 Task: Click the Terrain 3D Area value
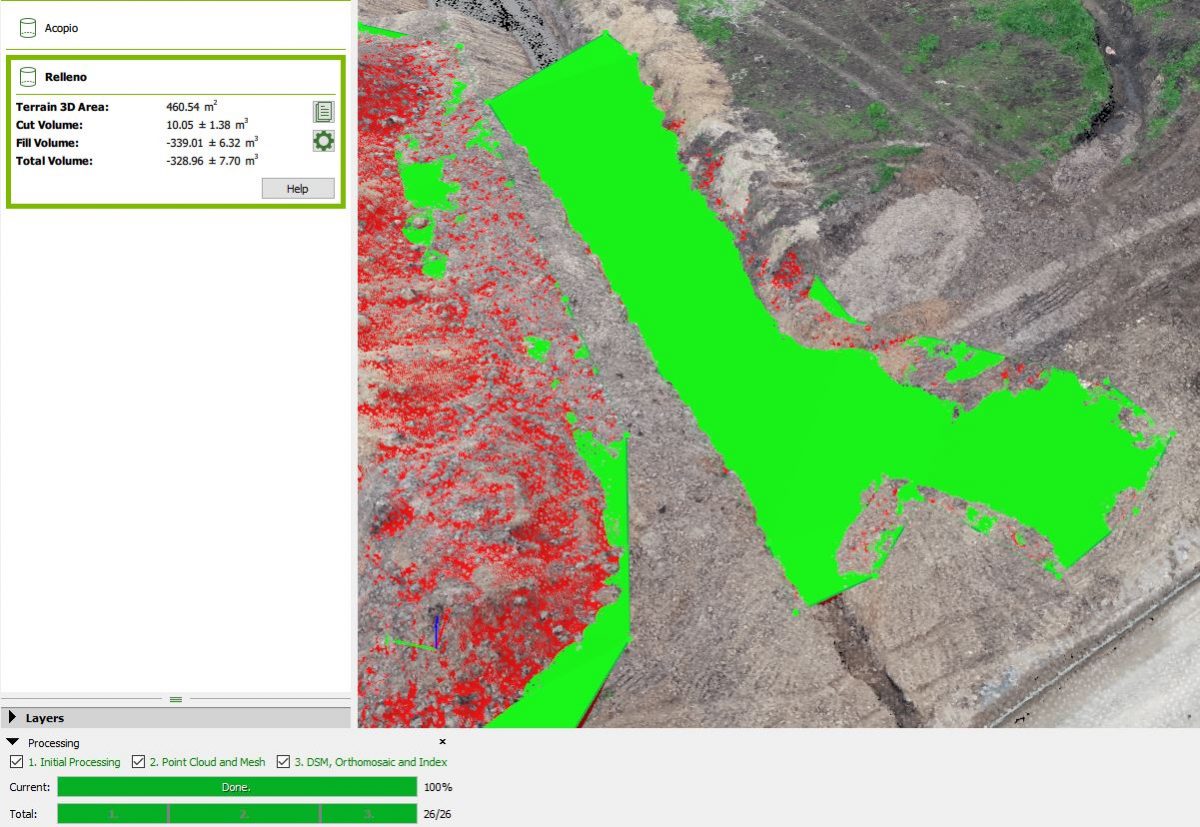click(191, 106)
